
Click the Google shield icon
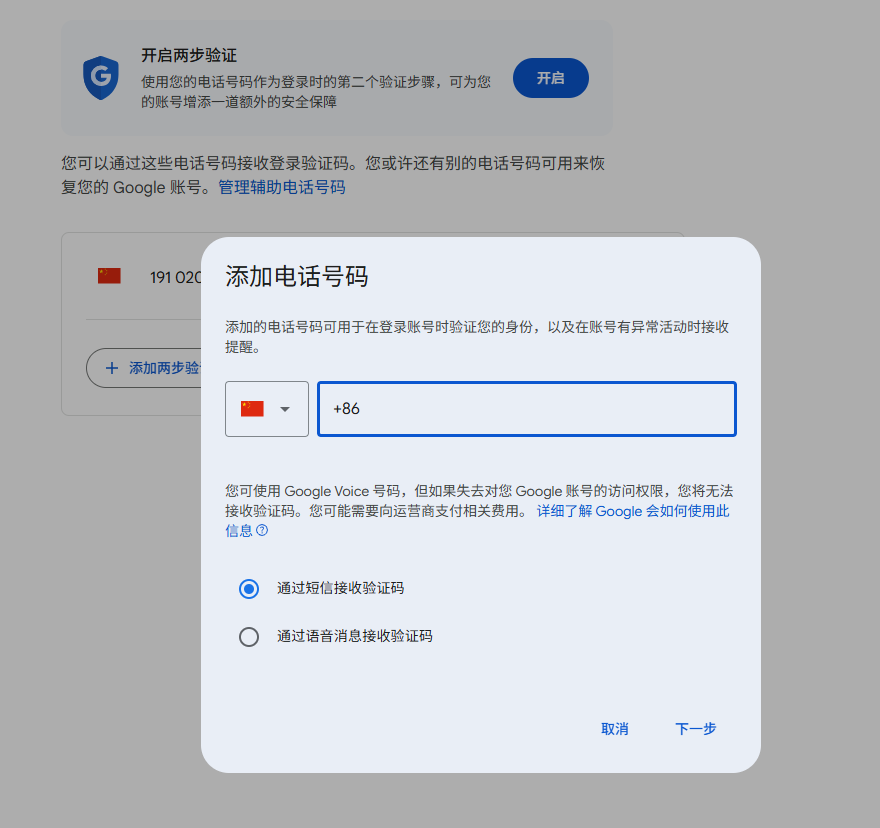point(101,77)
